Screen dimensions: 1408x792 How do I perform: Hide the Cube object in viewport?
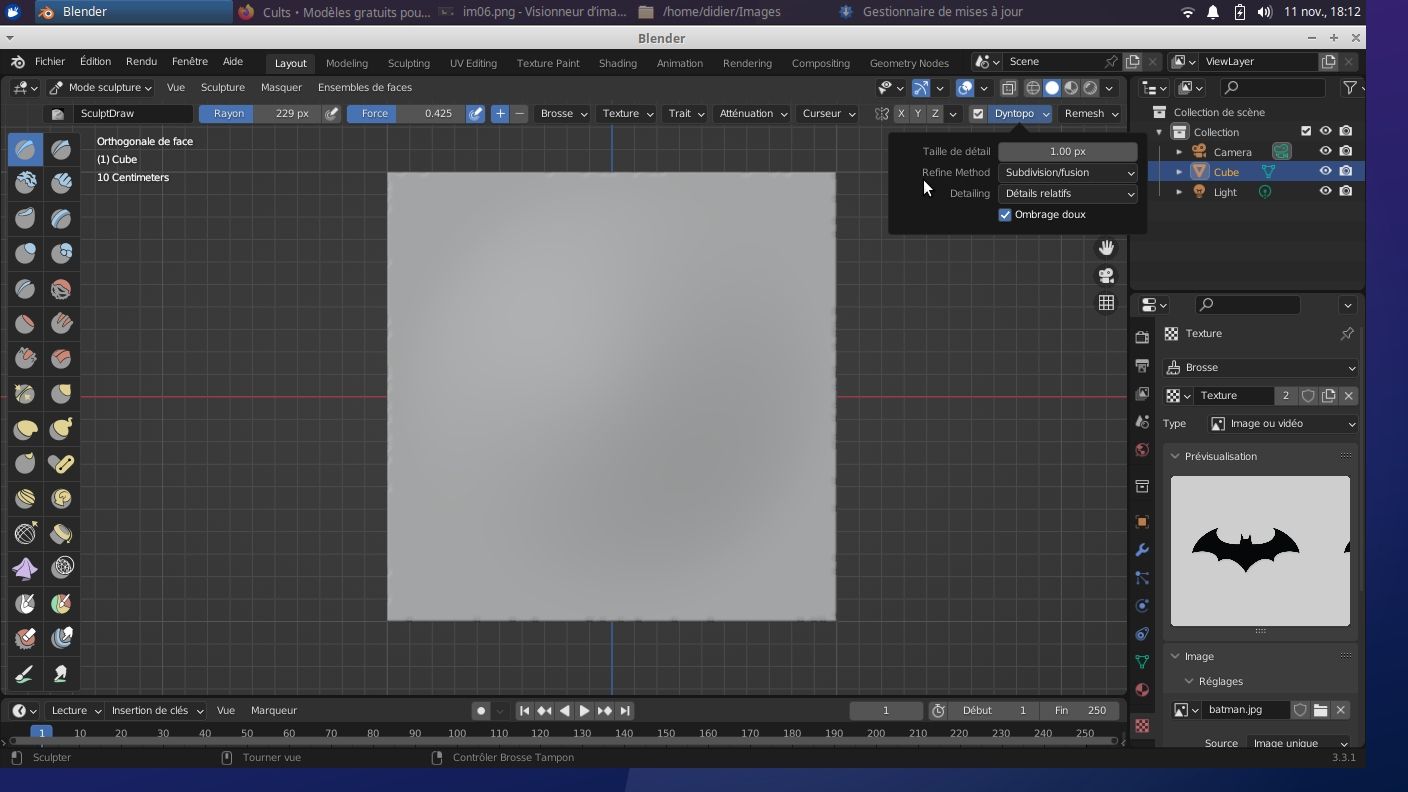1325,172
